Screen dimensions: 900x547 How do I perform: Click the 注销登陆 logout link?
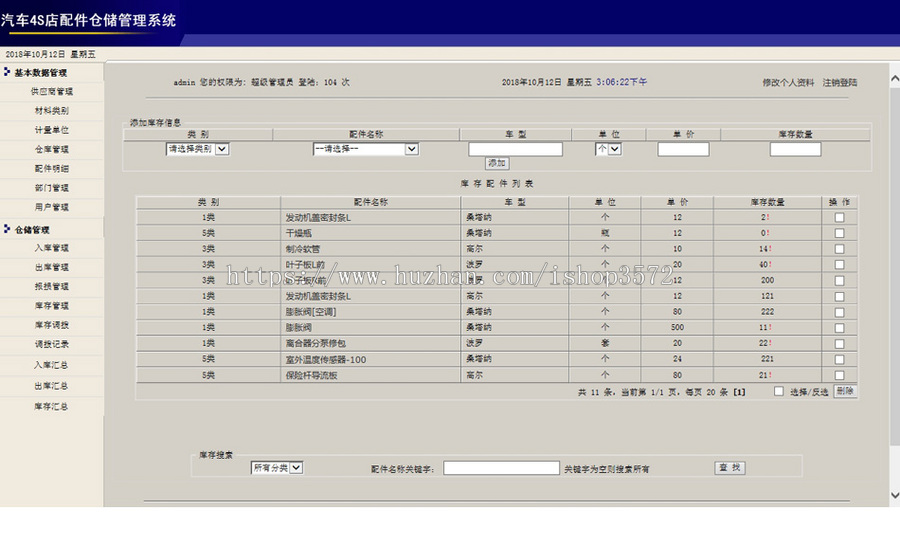(x=840, y=83)
